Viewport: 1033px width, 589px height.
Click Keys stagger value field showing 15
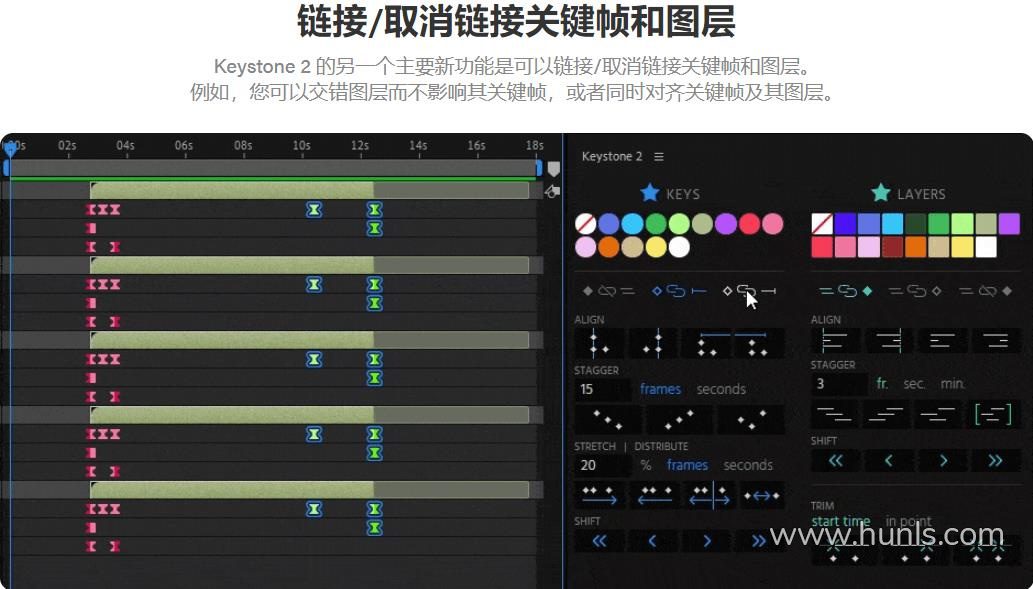[603, 389]
